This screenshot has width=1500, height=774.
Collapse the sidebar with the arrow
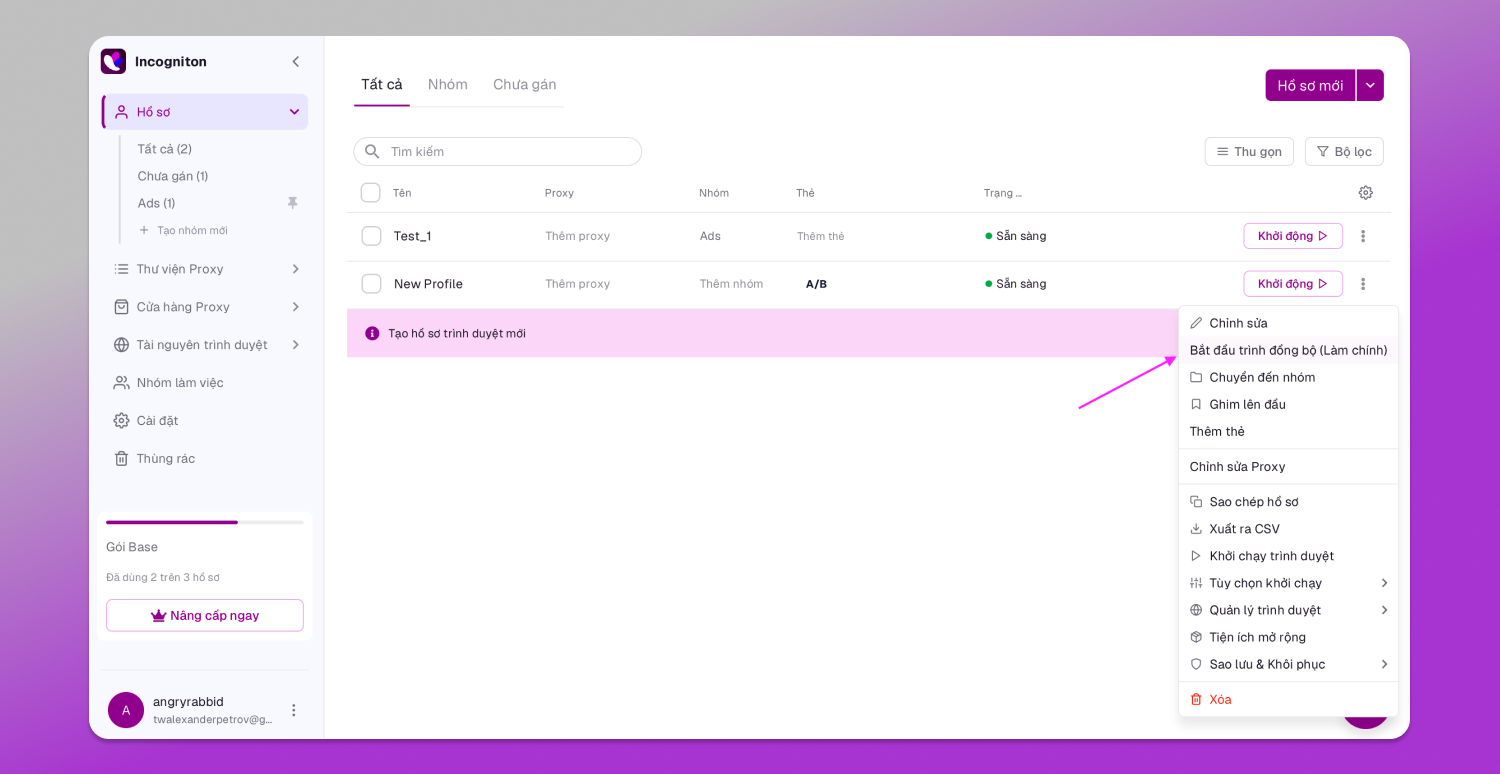pos(296,61)
